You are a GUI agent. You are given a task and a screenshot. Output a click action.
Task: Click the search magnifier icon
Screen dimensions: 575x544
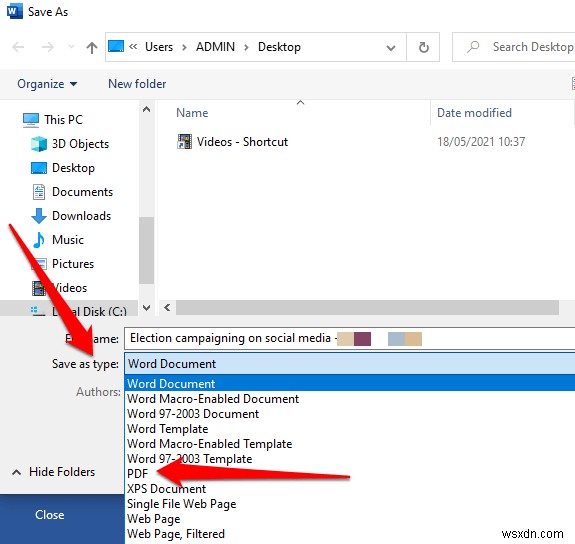[473, 47]
